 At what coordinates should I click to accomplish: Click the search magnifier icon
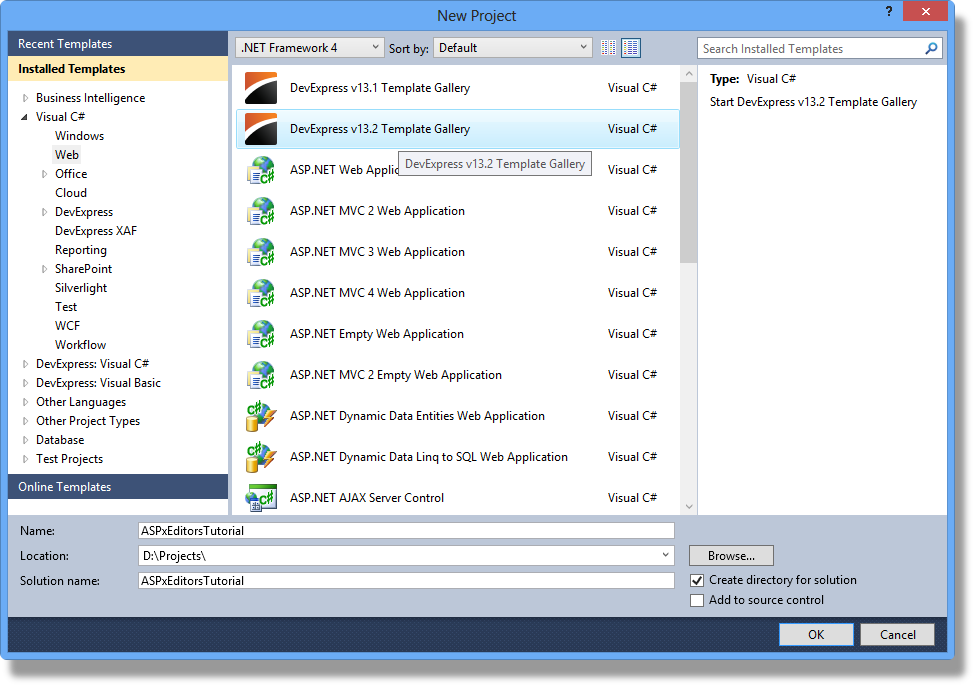tap(931, 48)
